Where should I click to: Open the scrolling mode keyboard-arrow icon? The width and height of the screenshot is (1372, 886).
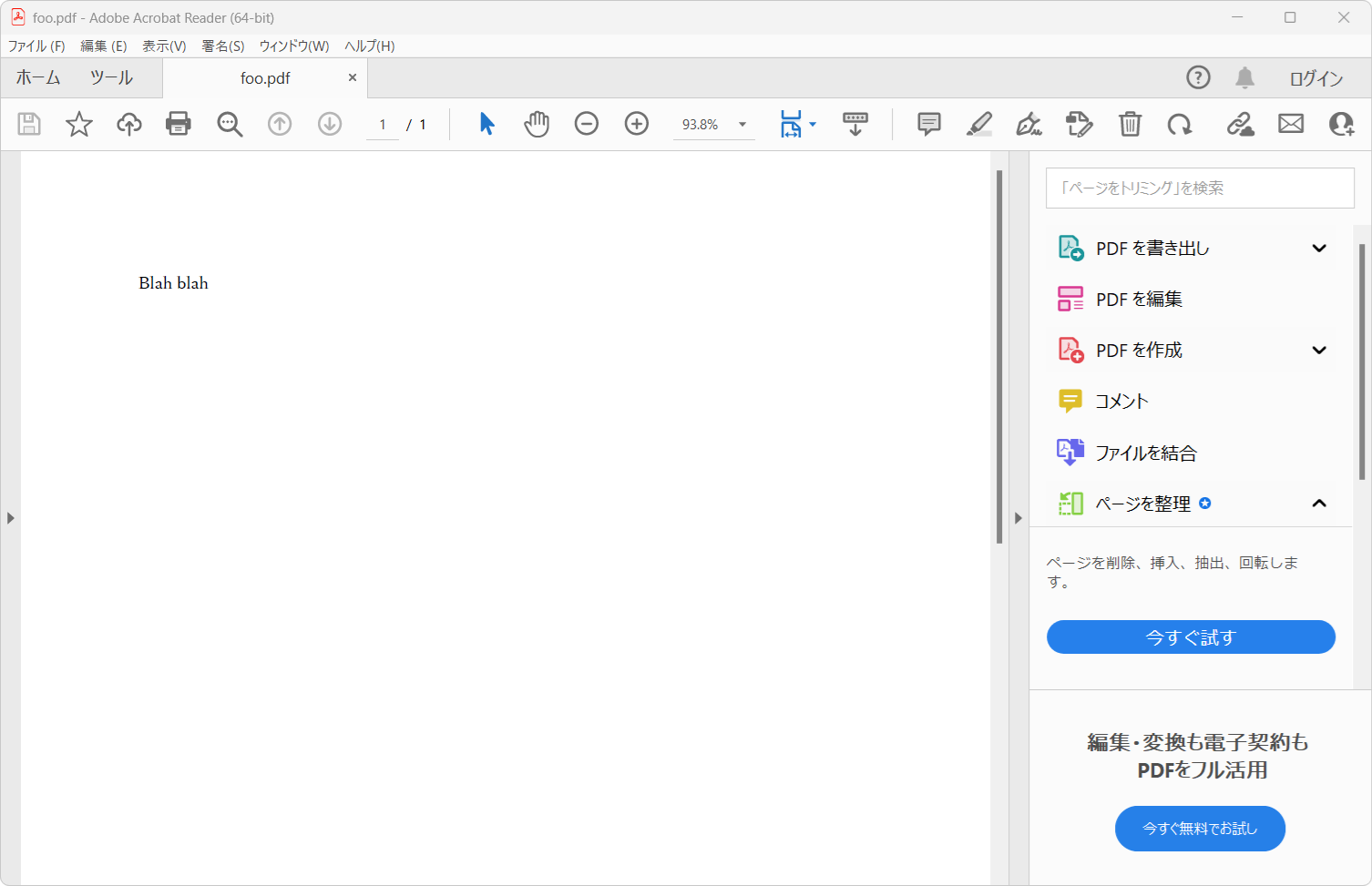tap(855, 124)
